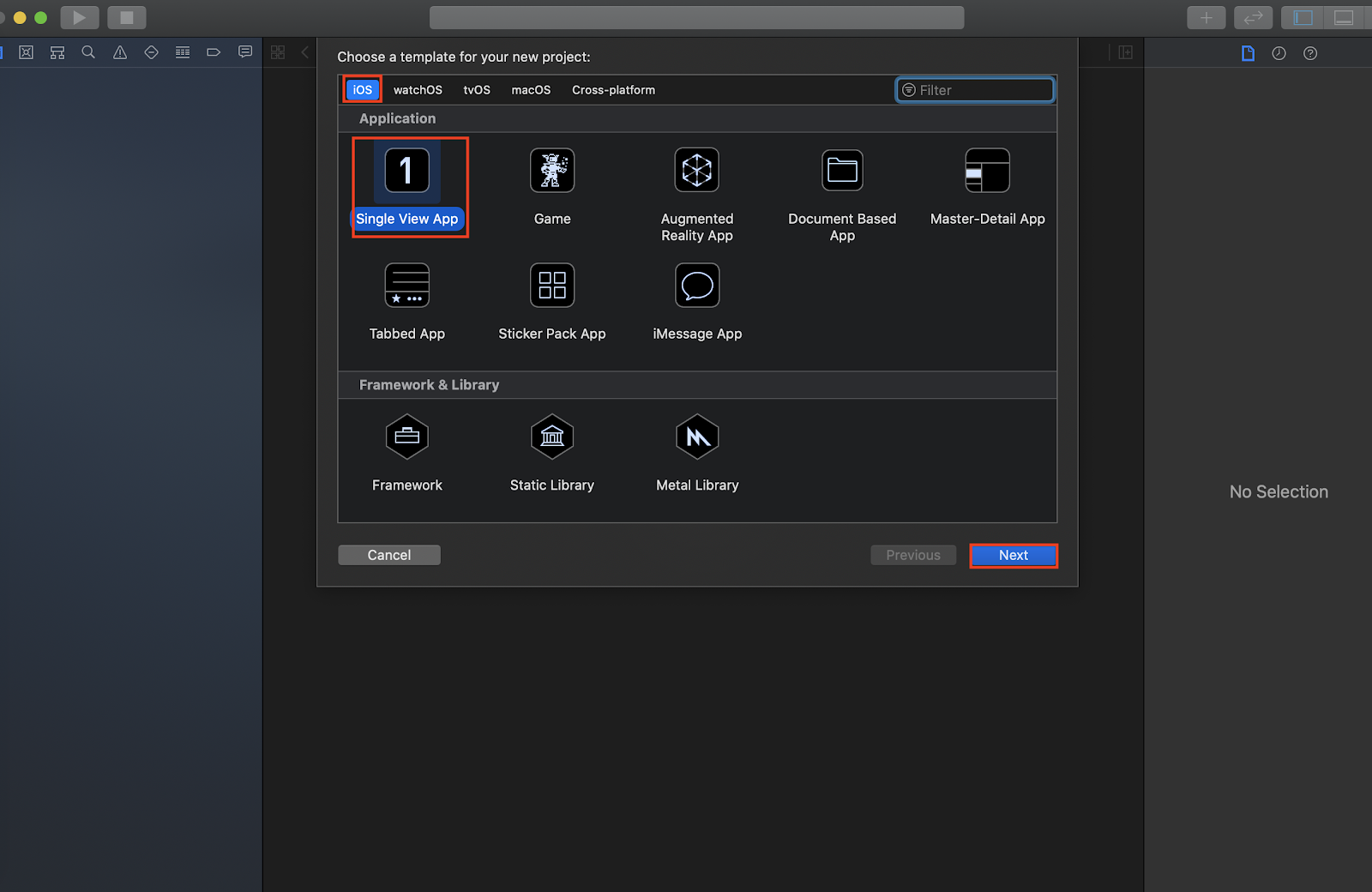Open the related items grid menu
The width and height of the screenshot is (1372, 892).
click(x=278, y=52)
